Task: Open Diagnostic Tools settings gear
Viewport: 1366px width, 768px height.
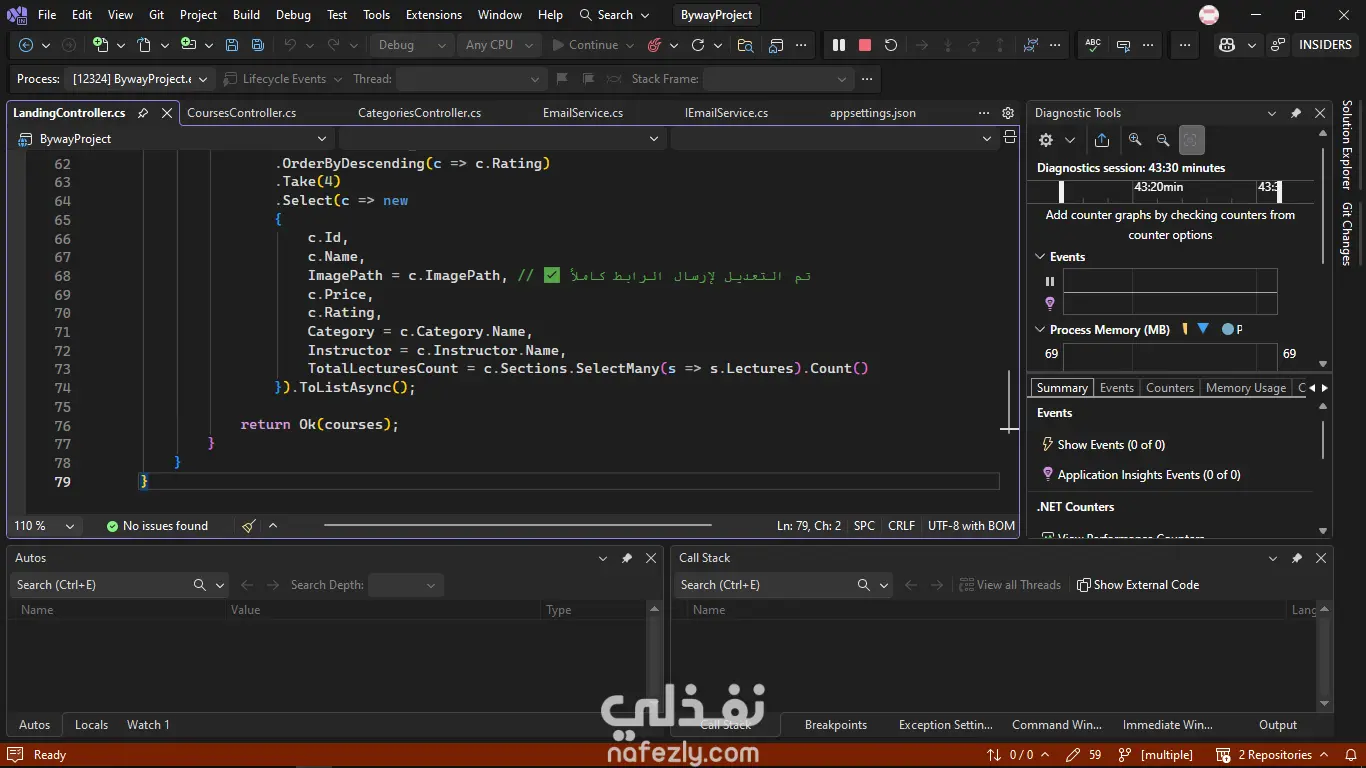Action: coord(1046,140)
